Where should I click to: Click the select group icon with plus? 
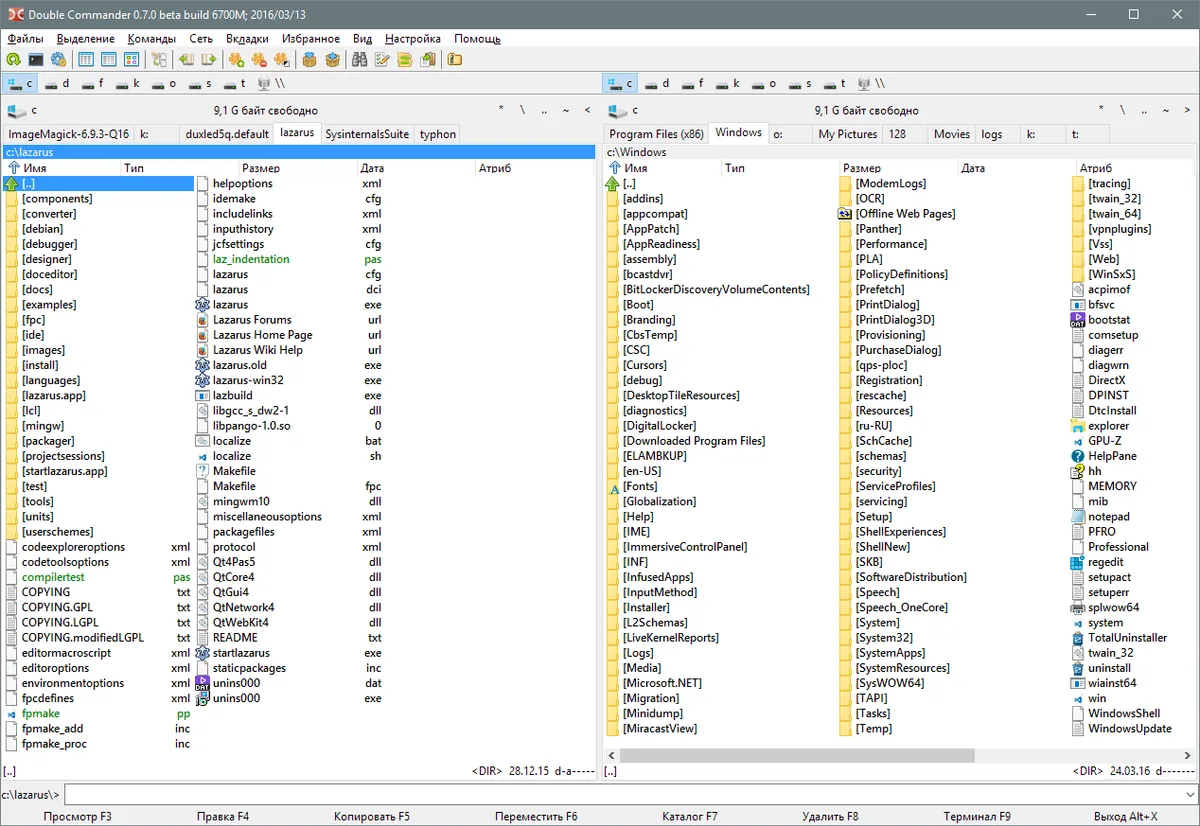[237, 60]
